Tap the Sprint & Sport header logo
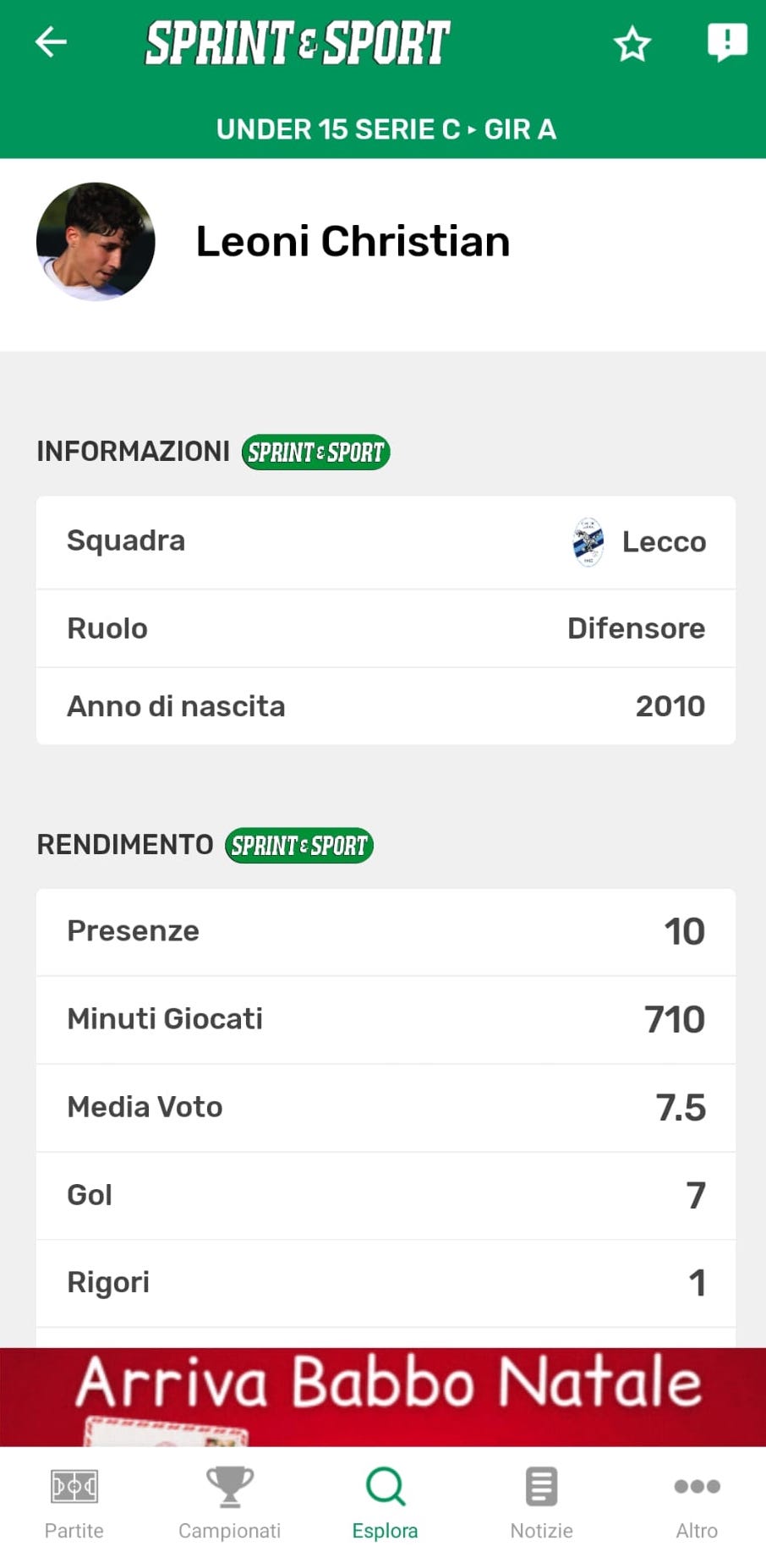Screen dimensions: 766x1568 (298, 43)
